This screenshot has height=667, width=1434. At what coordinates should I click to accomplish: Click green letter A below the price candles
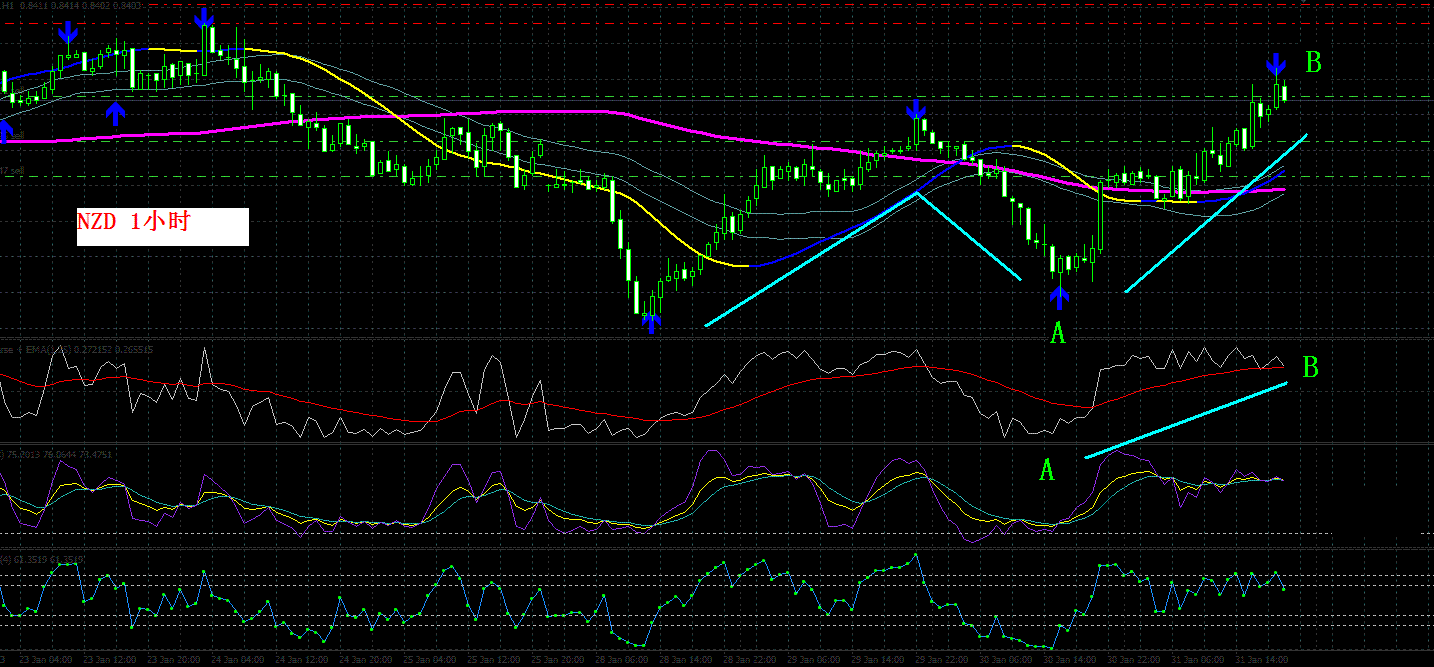click(x=1059, y=333)
